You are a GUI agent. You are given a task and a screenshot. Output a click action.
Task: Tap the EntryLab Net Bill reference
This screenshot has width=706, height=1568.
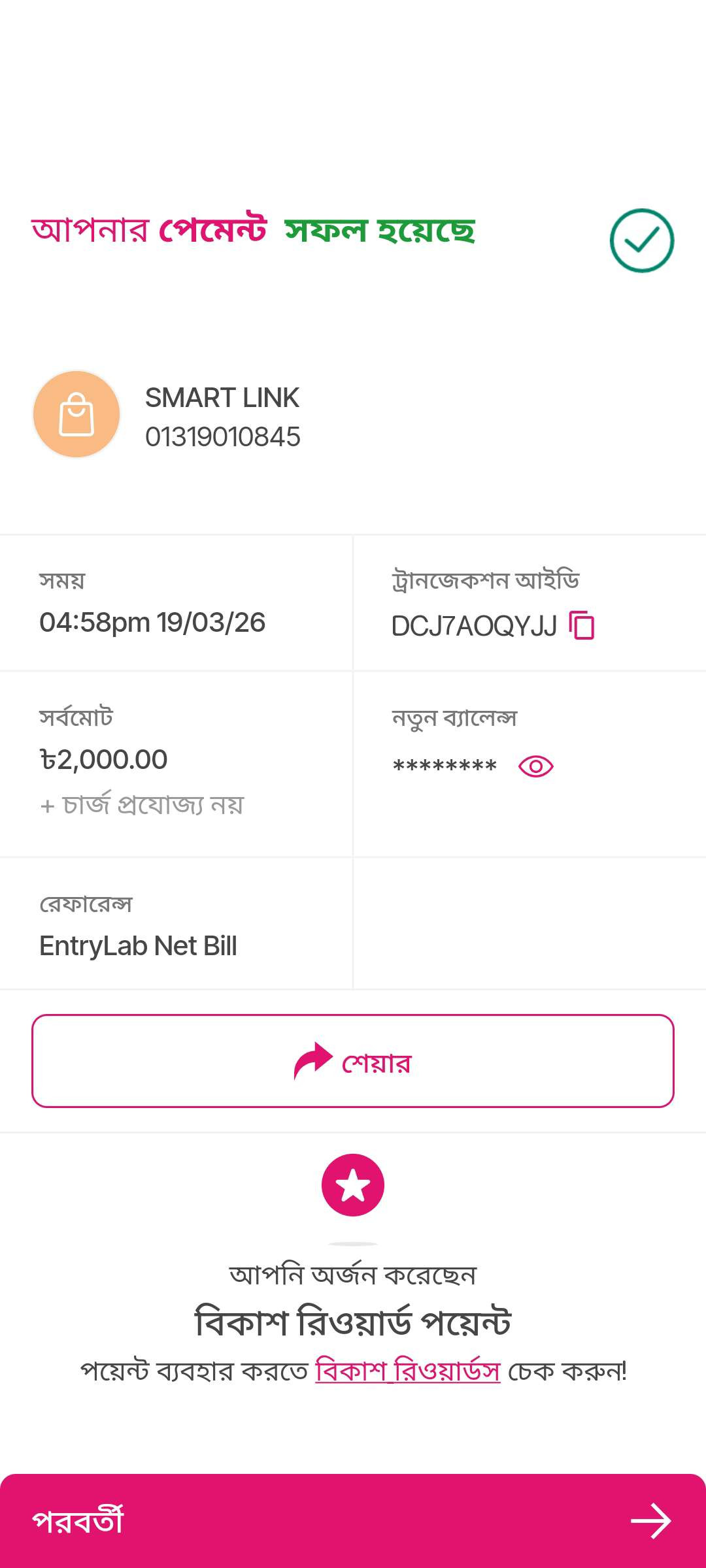pyautogui.click(x=138, y=946)
